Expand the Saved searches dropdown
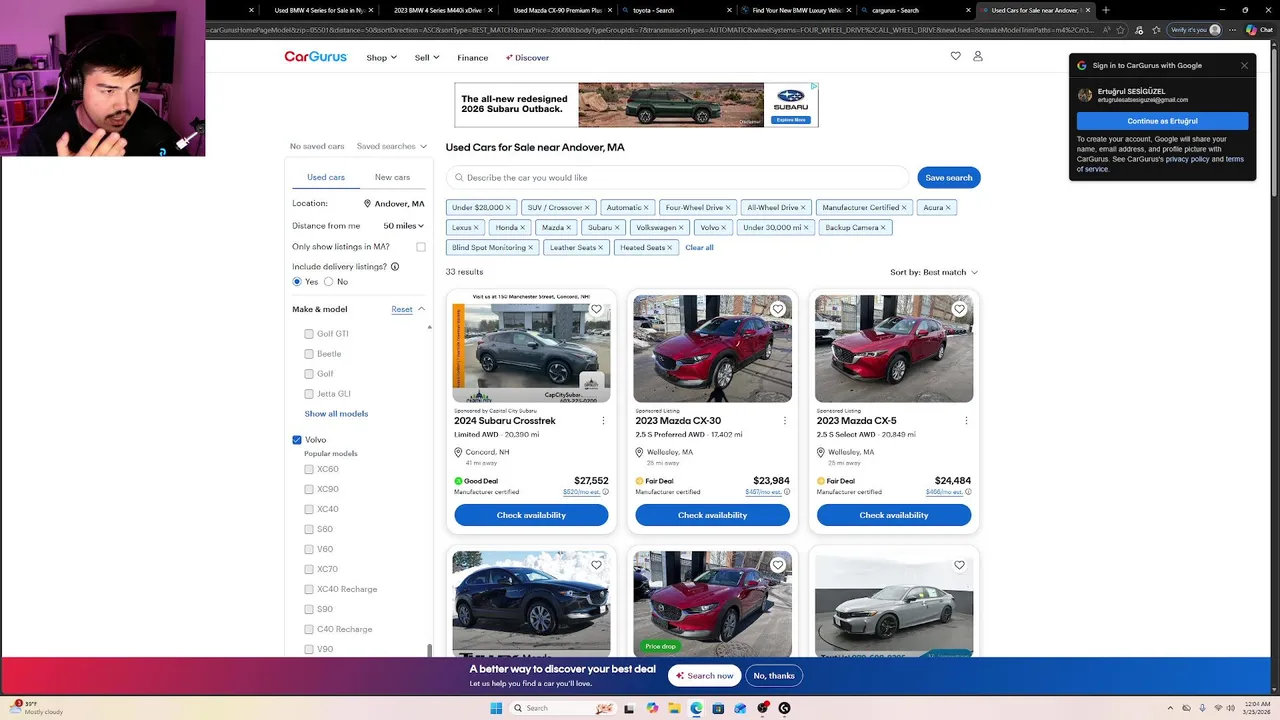1280x720 pixels. pos(392,146)
